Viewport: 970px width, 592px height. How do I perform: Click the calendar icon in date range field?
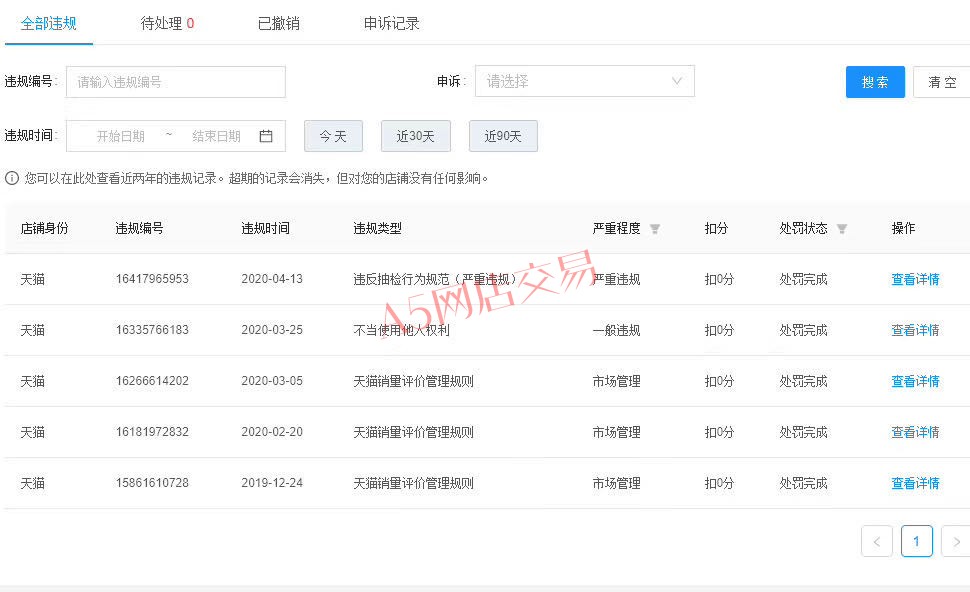click(266, 136)
